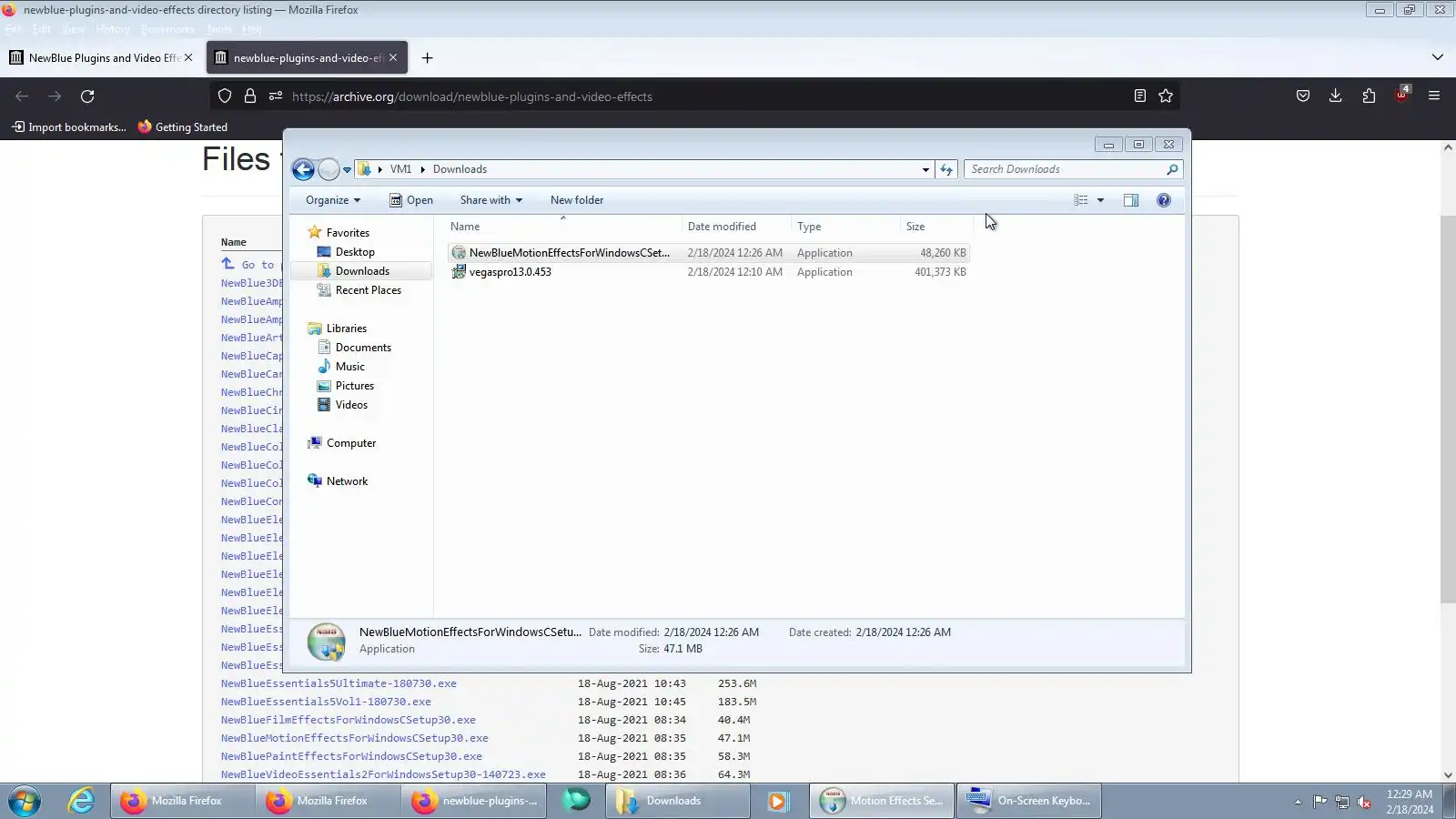Open the Organize dropdown menu
This screenshot has width=1456, height=819.
(333, 200)
